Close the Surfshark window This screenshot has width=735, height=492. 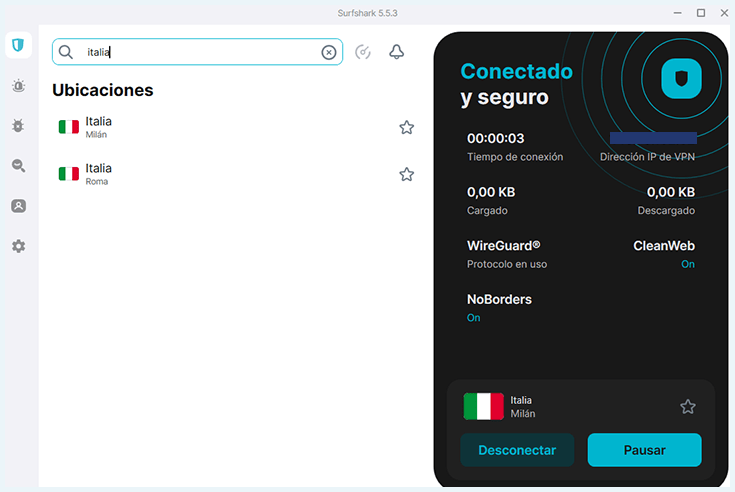tap(724, 13)
